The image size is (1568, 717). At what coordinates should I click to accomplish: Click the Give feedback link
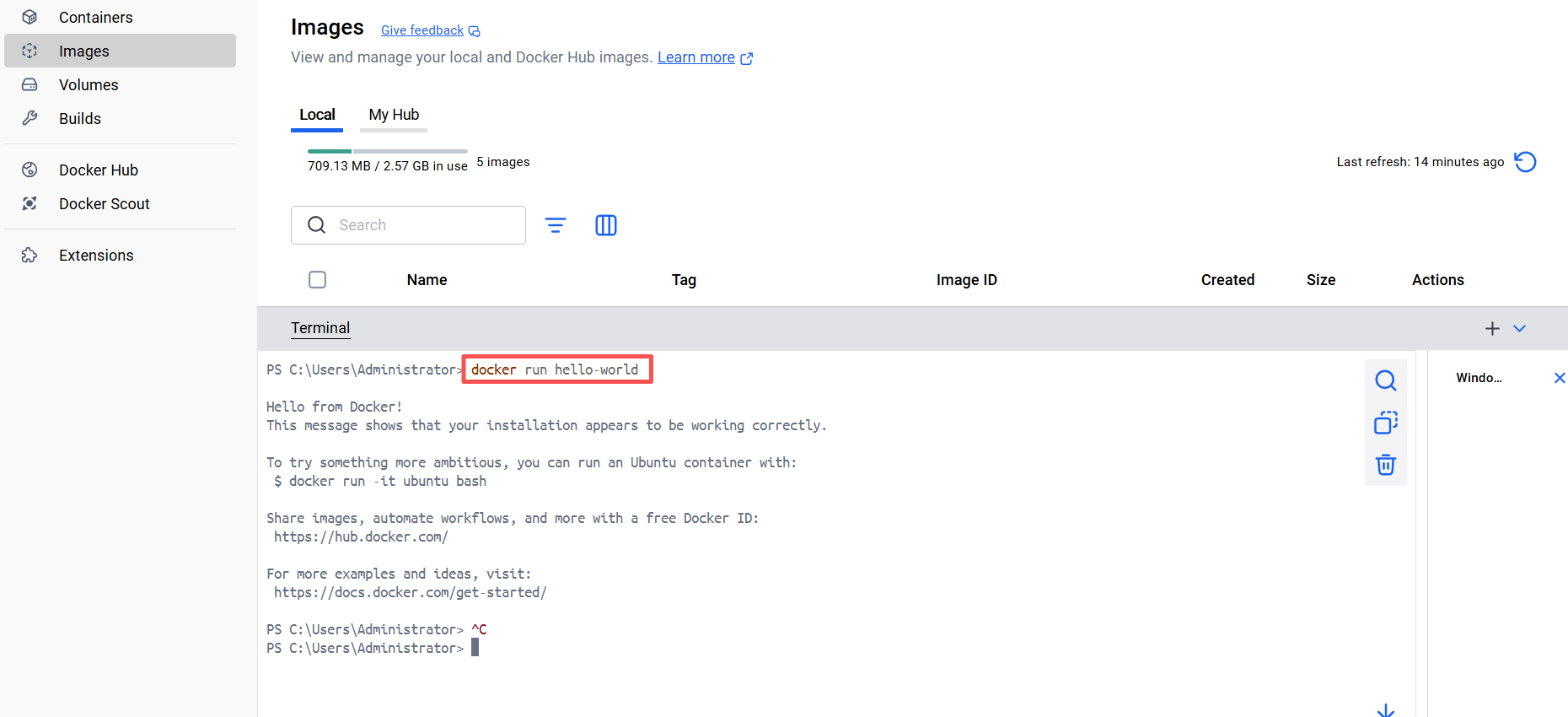click(422, 30)
